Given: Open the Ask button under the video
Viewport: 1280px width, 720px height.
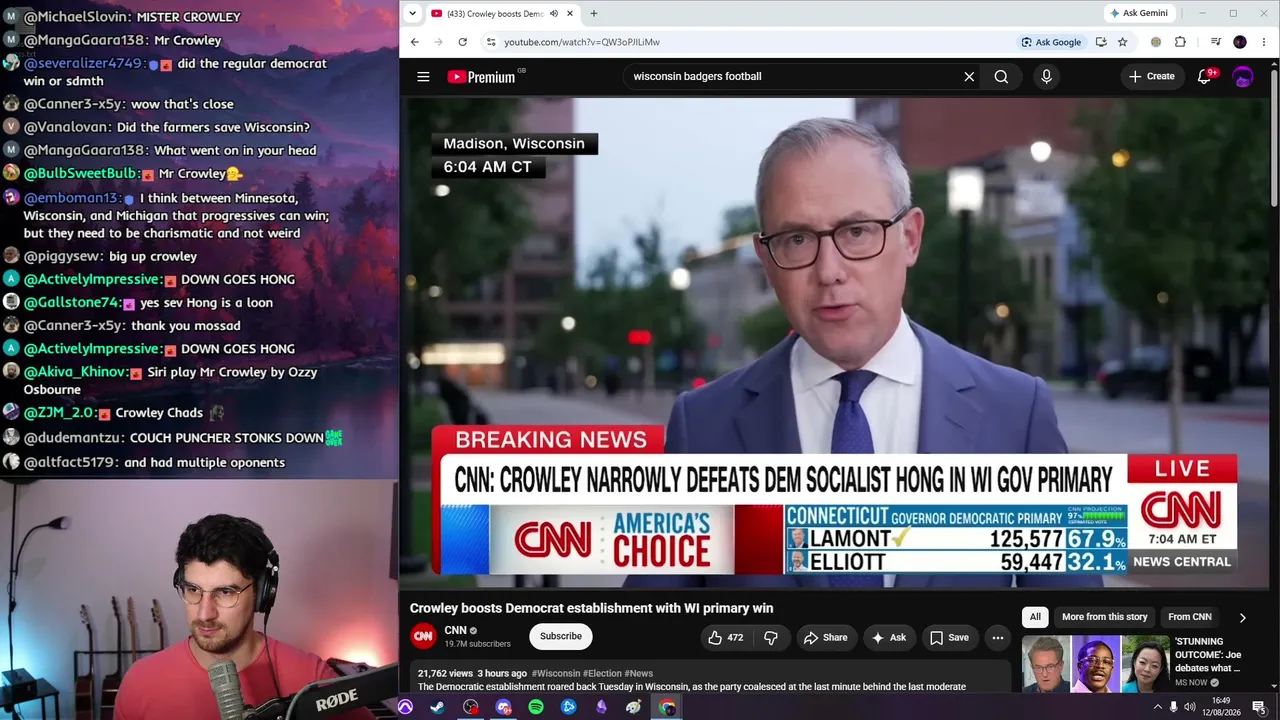Looking at the screenshot, I should pos(888,637).
